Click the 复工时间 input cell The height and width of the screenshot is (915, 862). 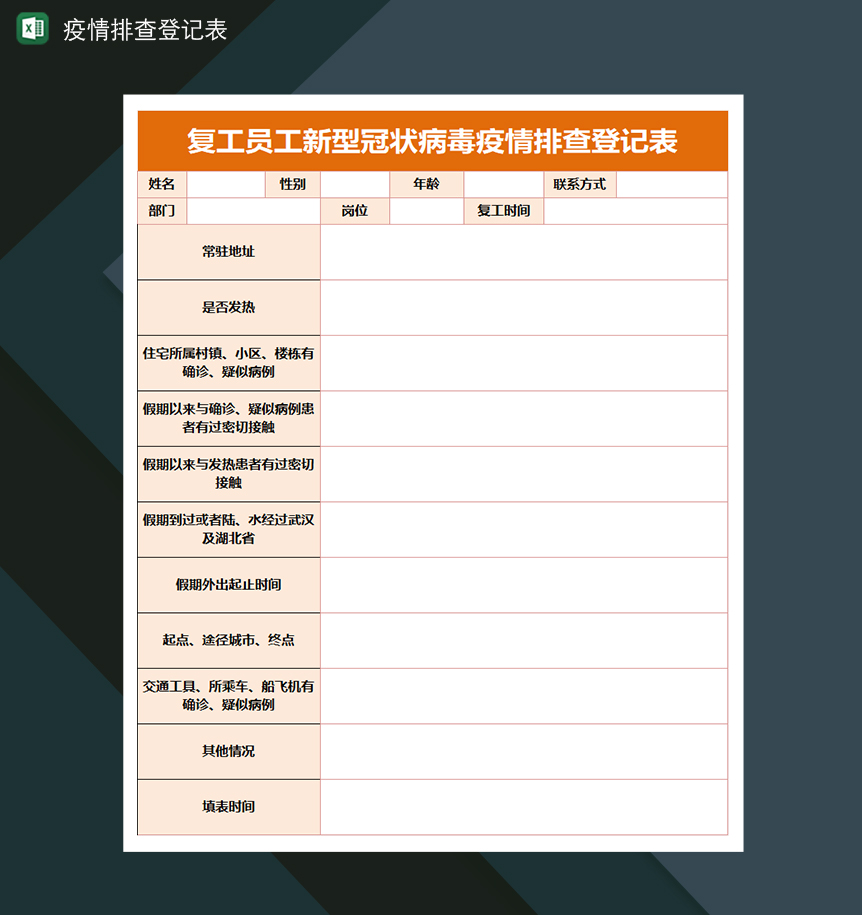pos(637,211)
